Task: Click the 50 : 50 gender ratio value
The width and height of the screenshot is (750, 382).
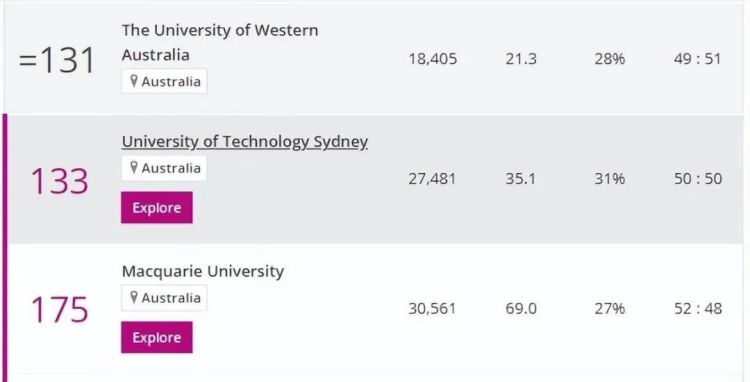Action: pos(698,178)
